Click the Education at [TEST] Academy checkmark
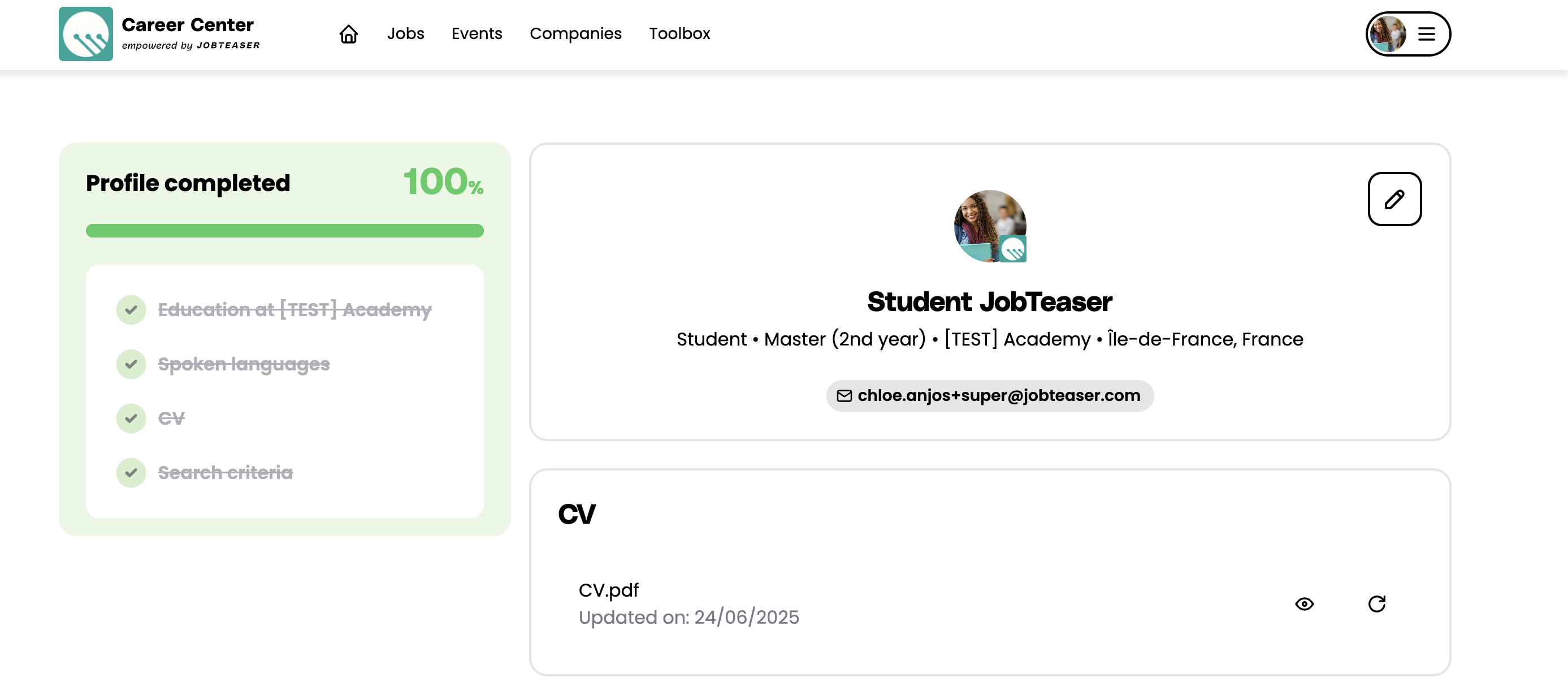1568x699 pixels. coord(131,310)
